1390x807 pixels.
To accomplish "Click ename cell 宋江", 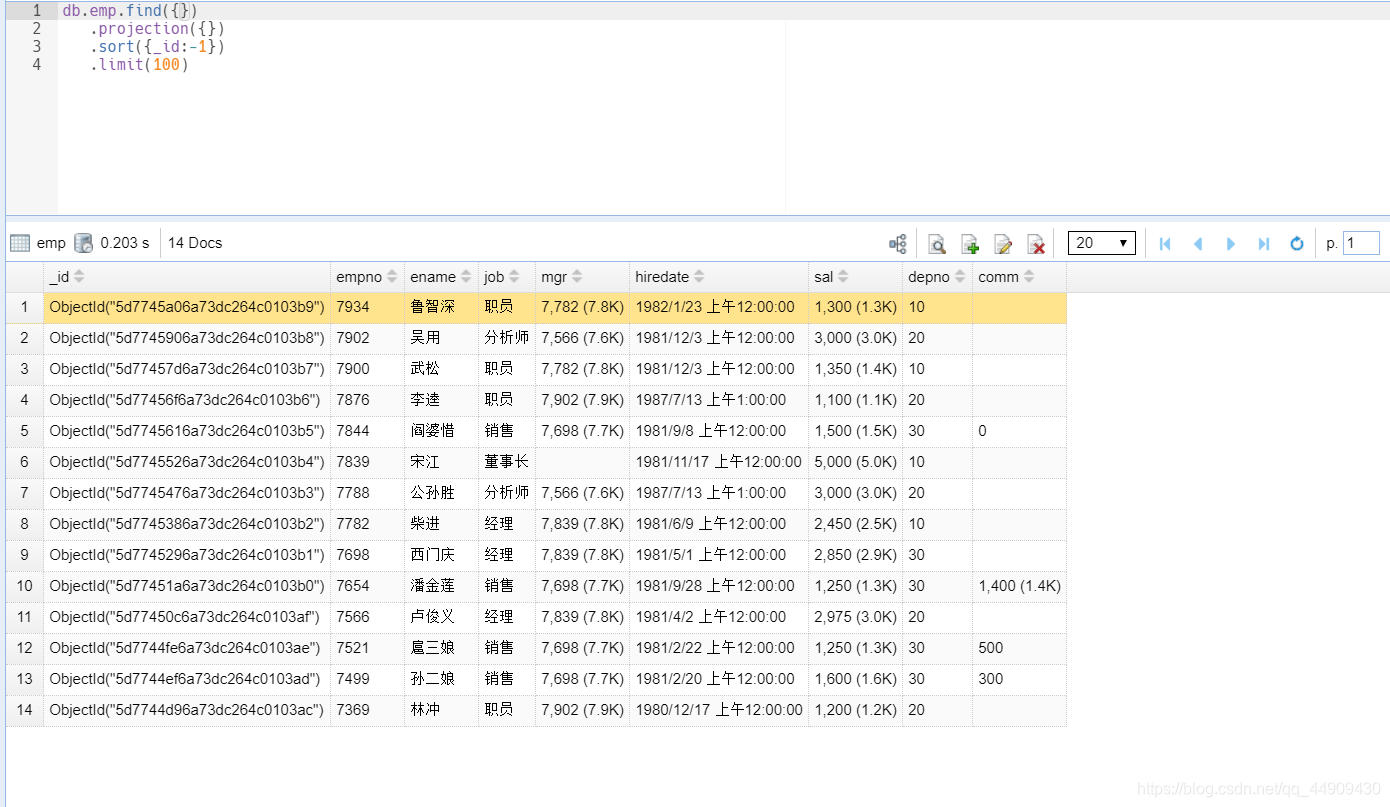I will (x=442, y=462).
